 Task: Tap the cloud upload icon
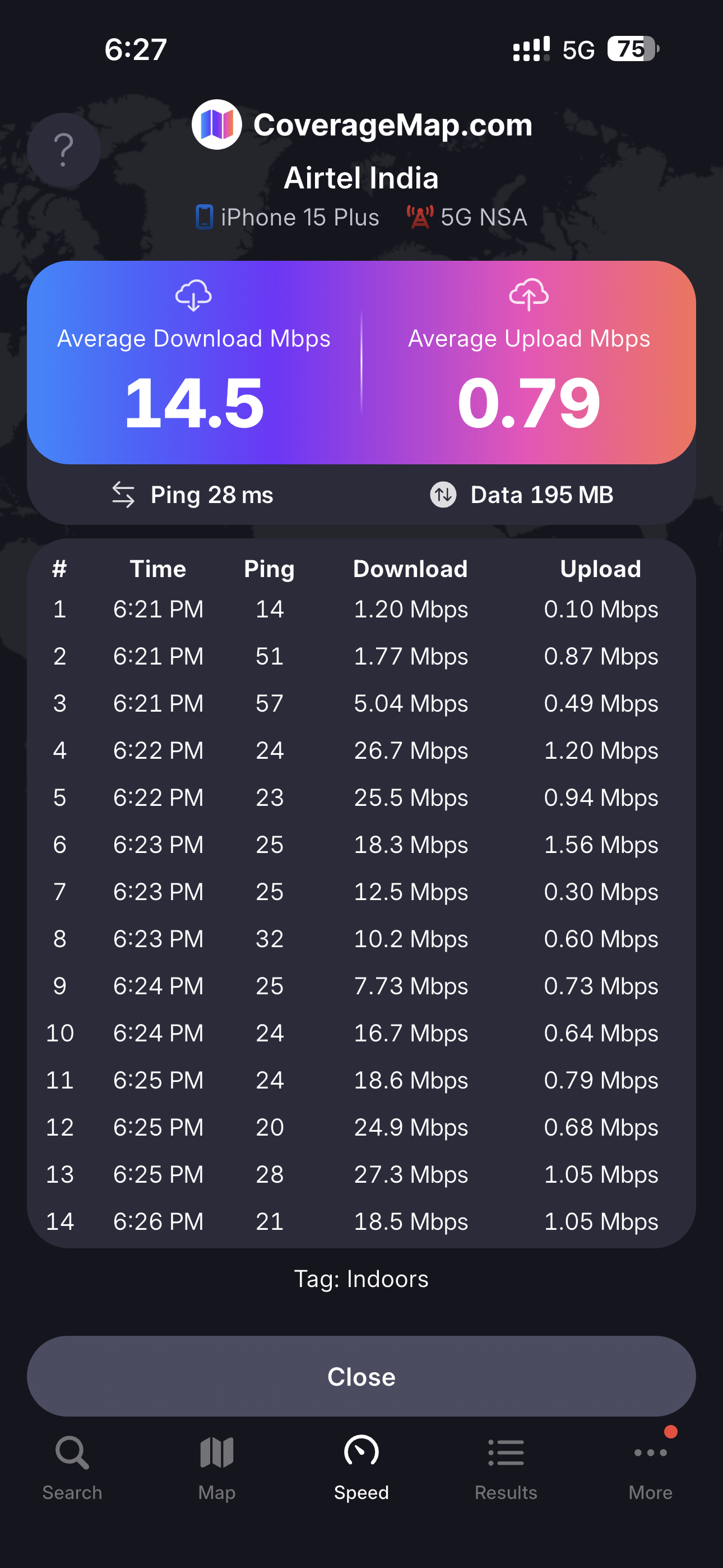click(x=529, y=294)
